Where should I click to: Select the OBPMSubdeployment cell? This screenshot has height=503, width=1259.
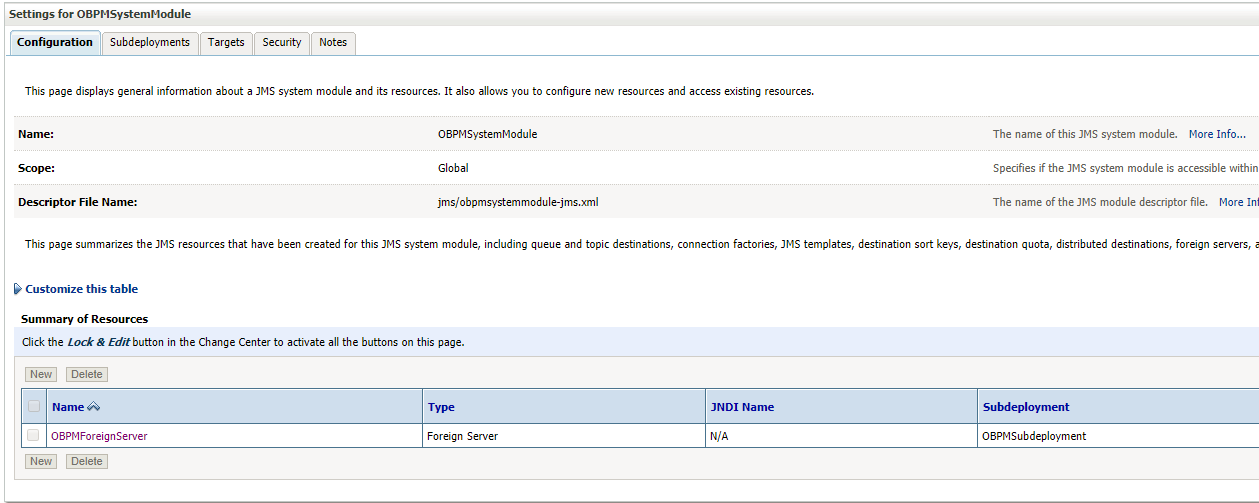(1119, 436)
